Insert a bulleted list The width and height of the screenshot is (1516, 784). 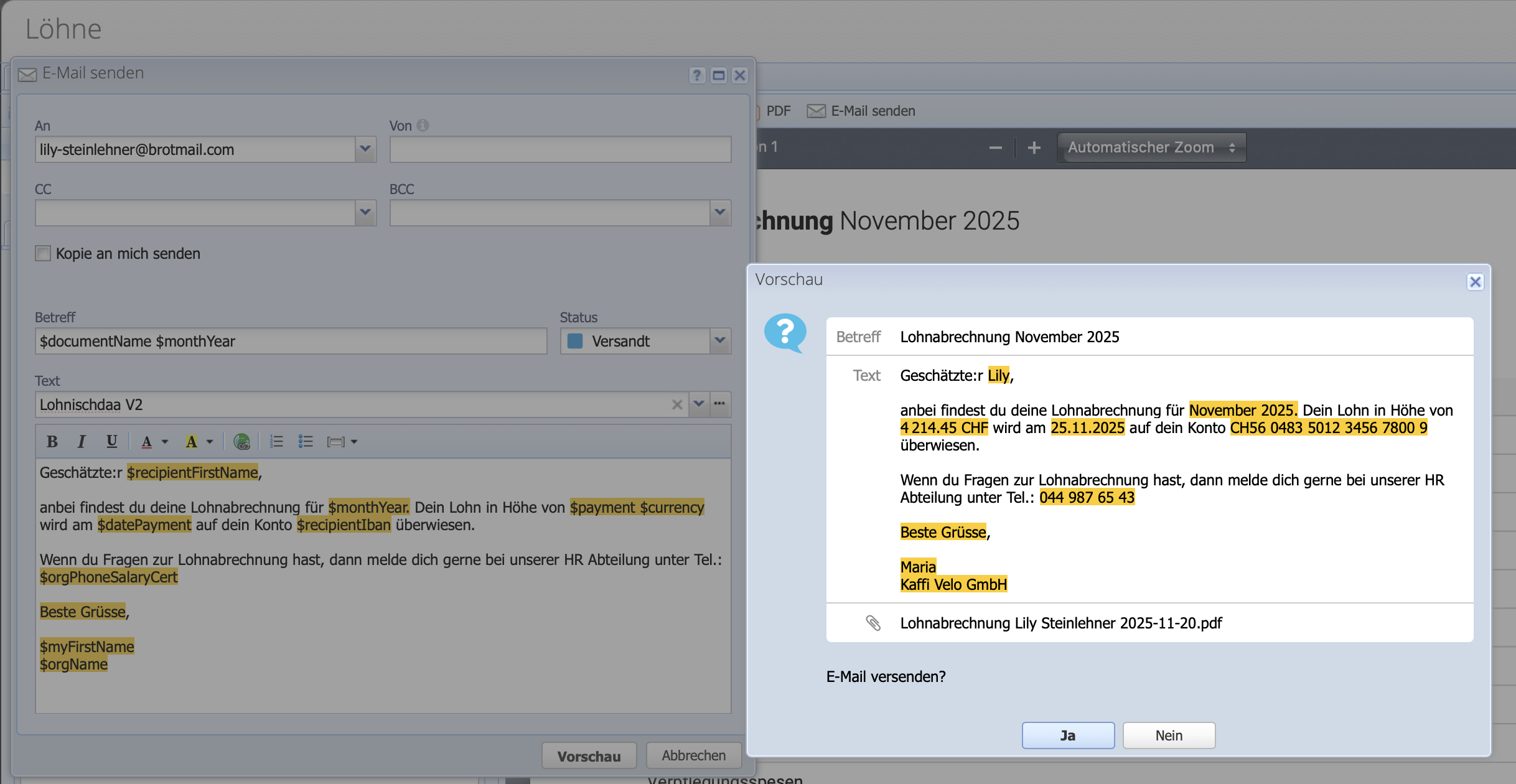click(306, 442)
